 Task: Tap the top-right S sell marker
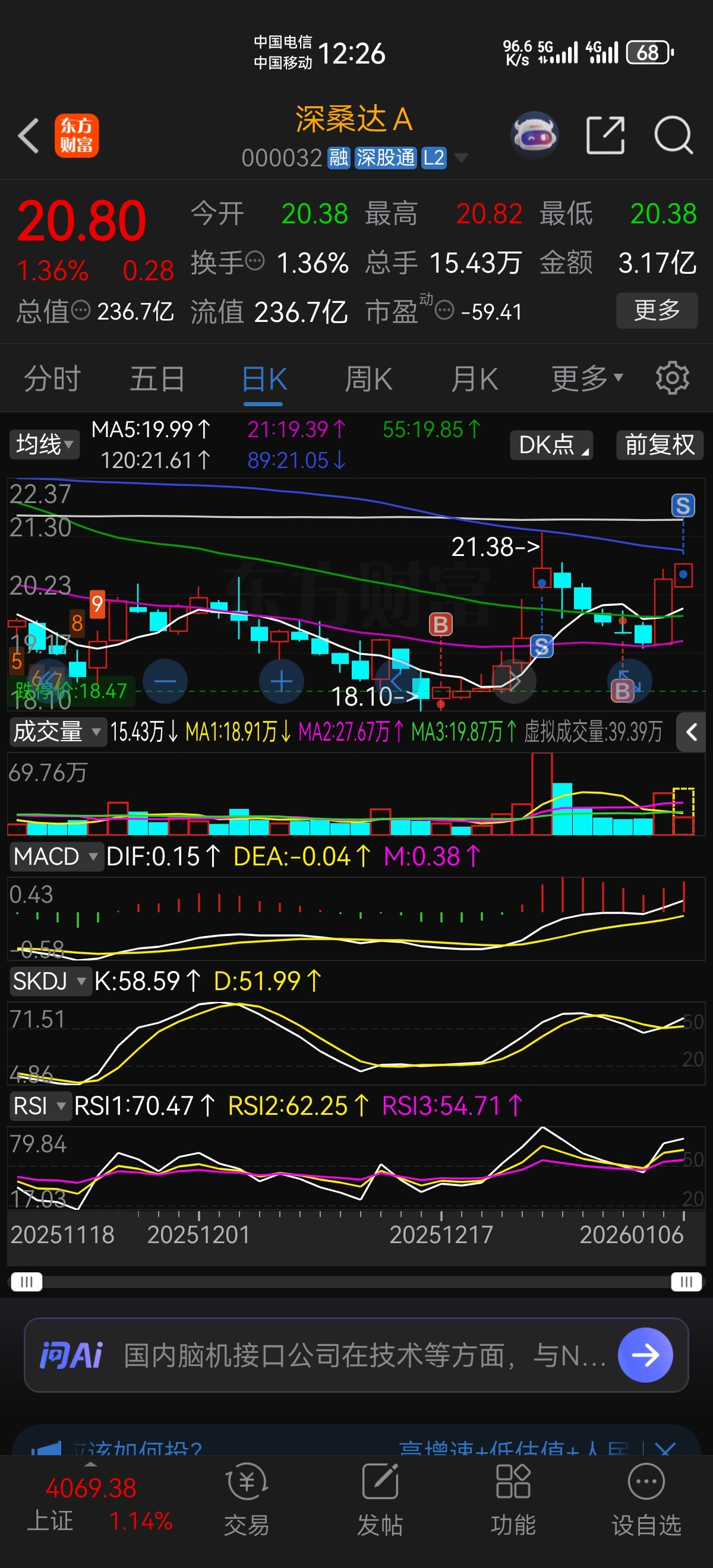click(x=683, y=505)
